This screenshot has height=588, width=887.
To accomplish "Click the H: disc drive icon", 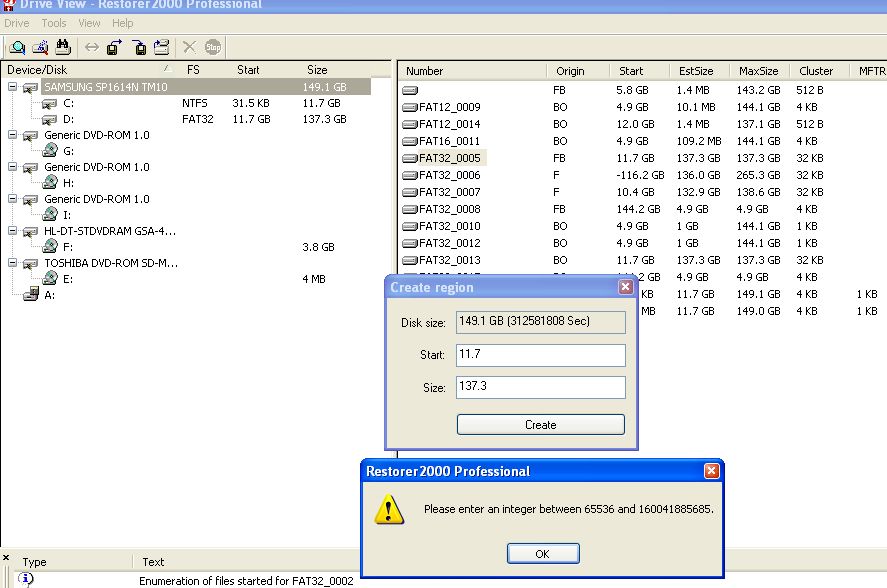I will [x=50, y=182].
